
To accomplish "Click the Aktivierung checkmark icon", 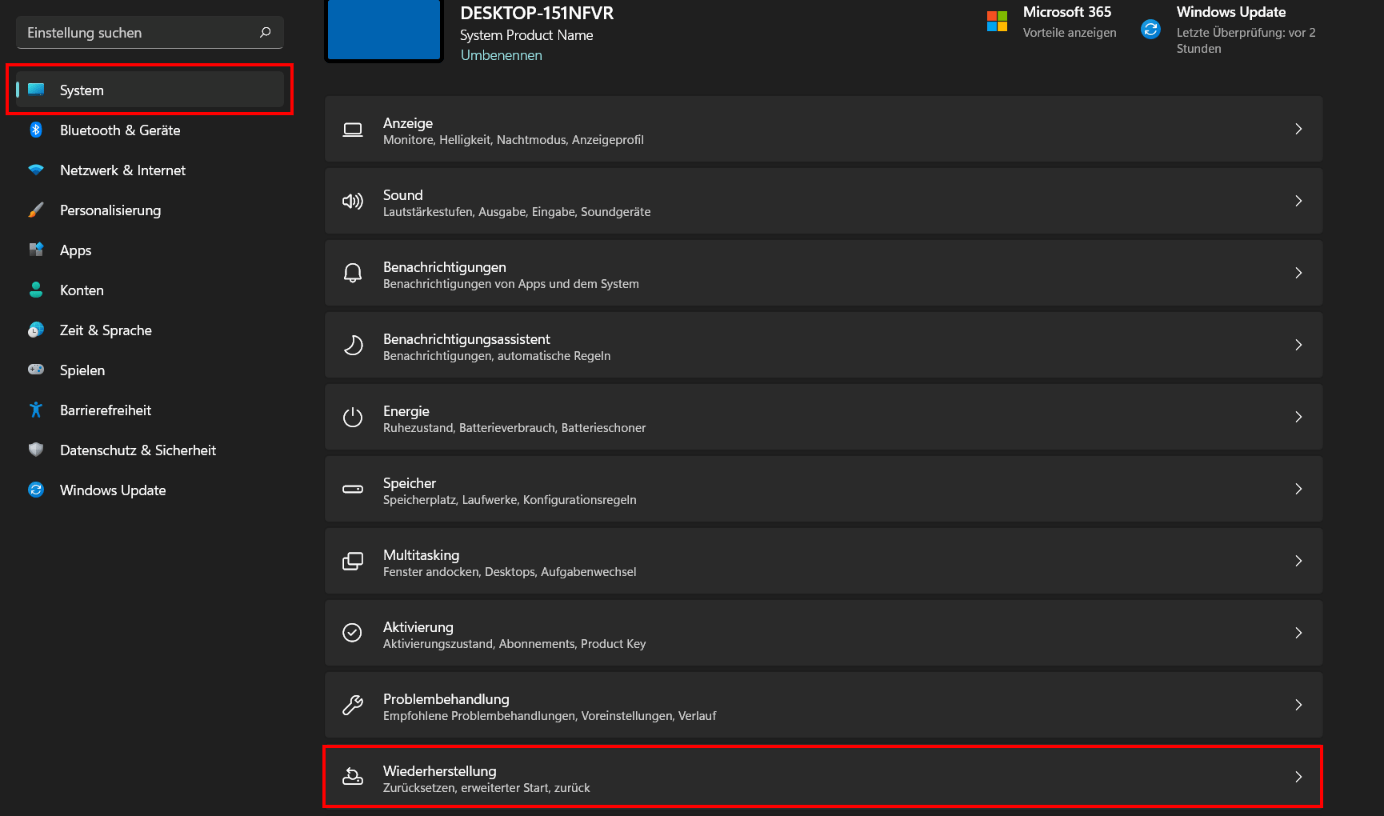I will [352, 633].
